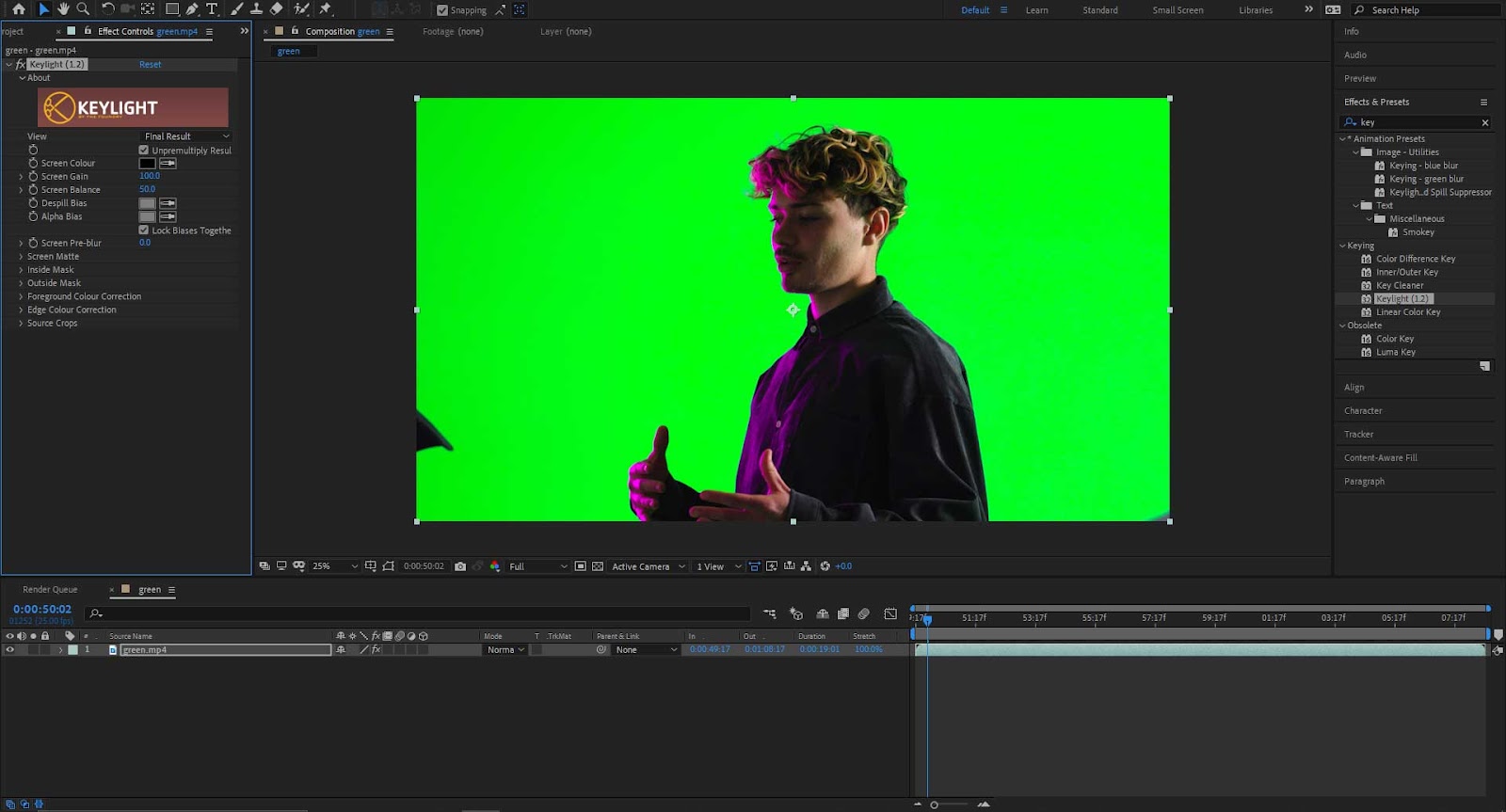Screen dimensions: 1506x812
Task: Select the Brush tool
Action: (236, 9)
